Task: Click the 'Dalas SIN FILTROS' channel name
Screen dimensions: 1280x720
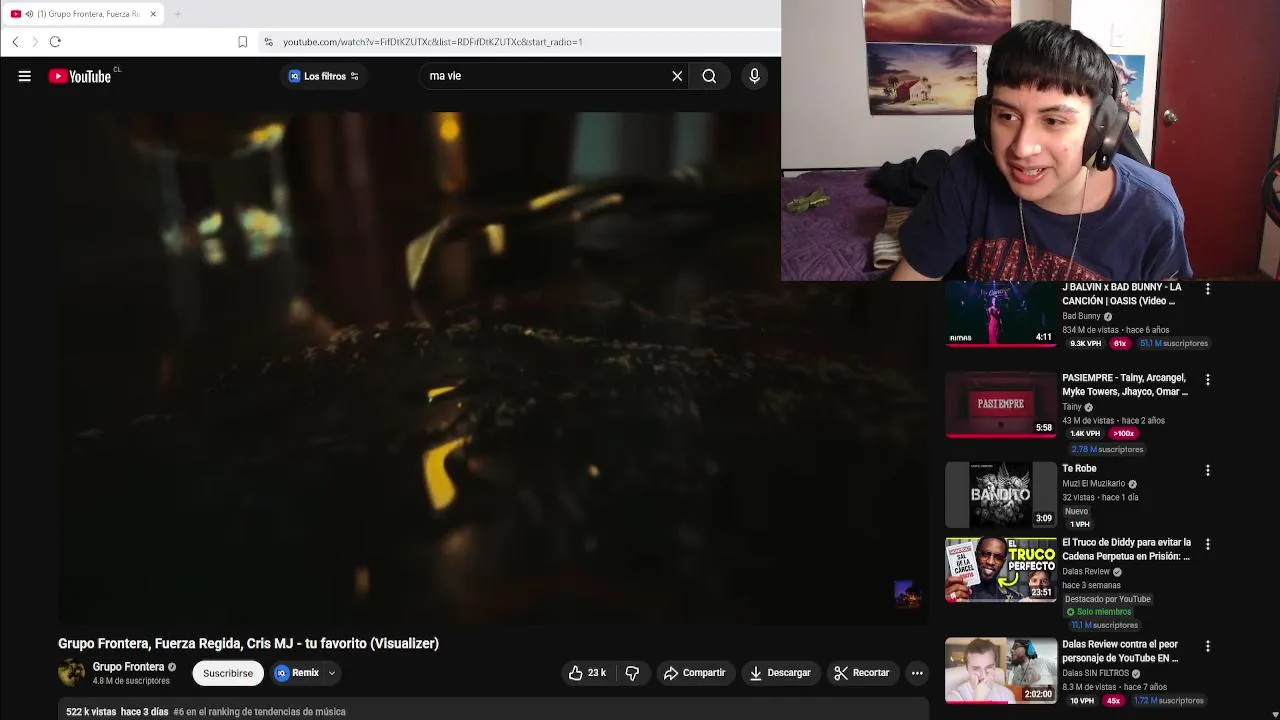Action: tap(1097, 674)
